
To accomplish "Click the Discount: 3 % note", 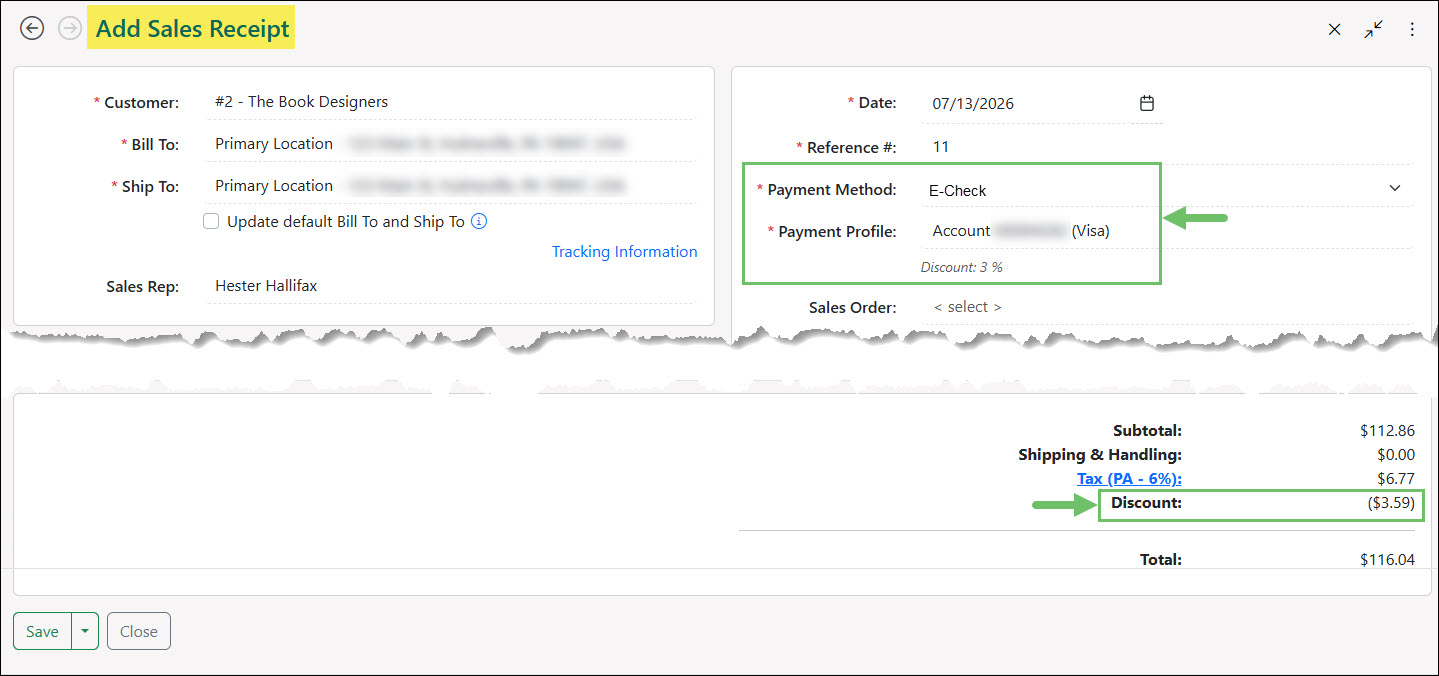I will click(x=961, y=267).
